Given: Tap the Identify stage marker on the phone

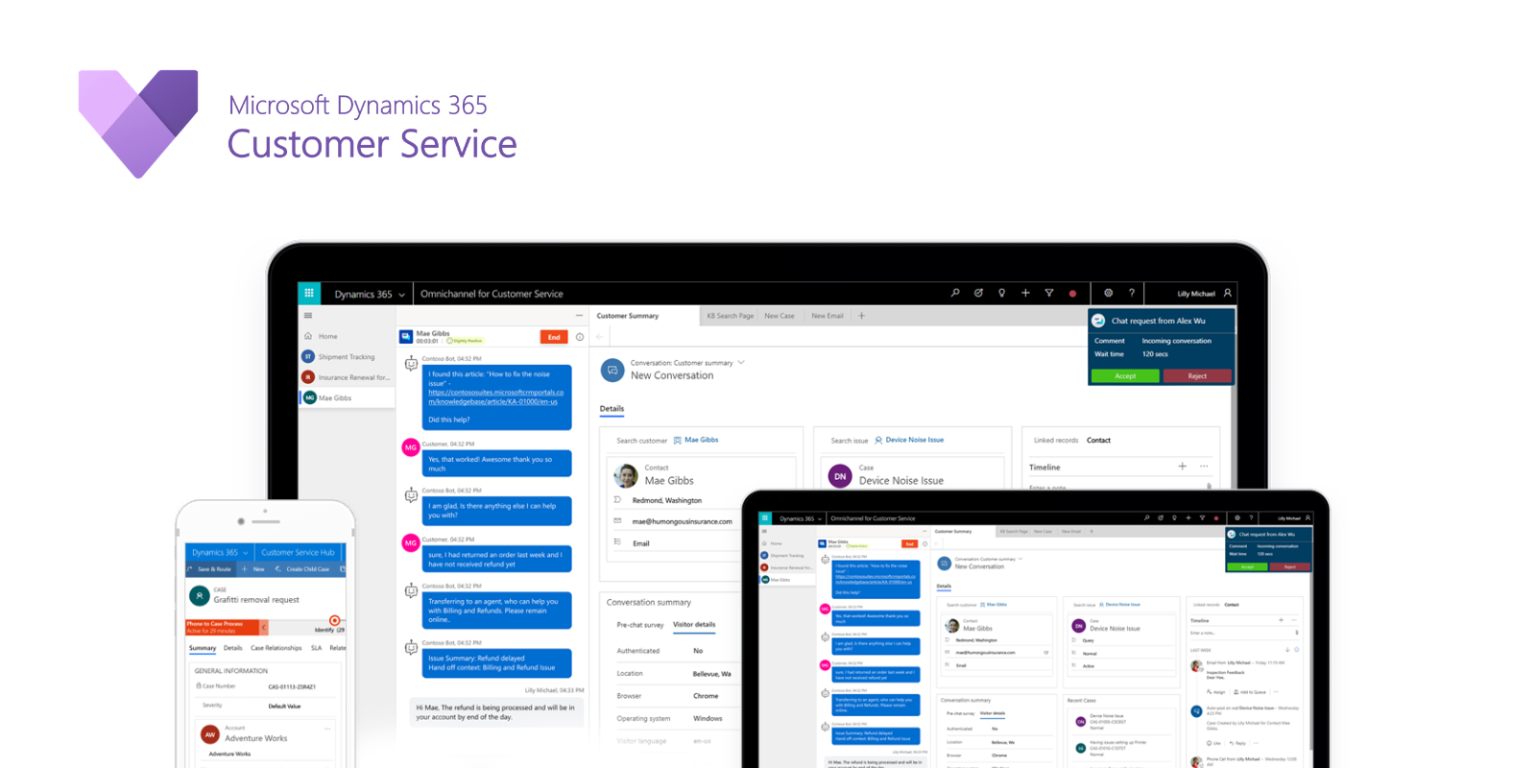Looking at the screenshot, I should click(x=335, y=620).
